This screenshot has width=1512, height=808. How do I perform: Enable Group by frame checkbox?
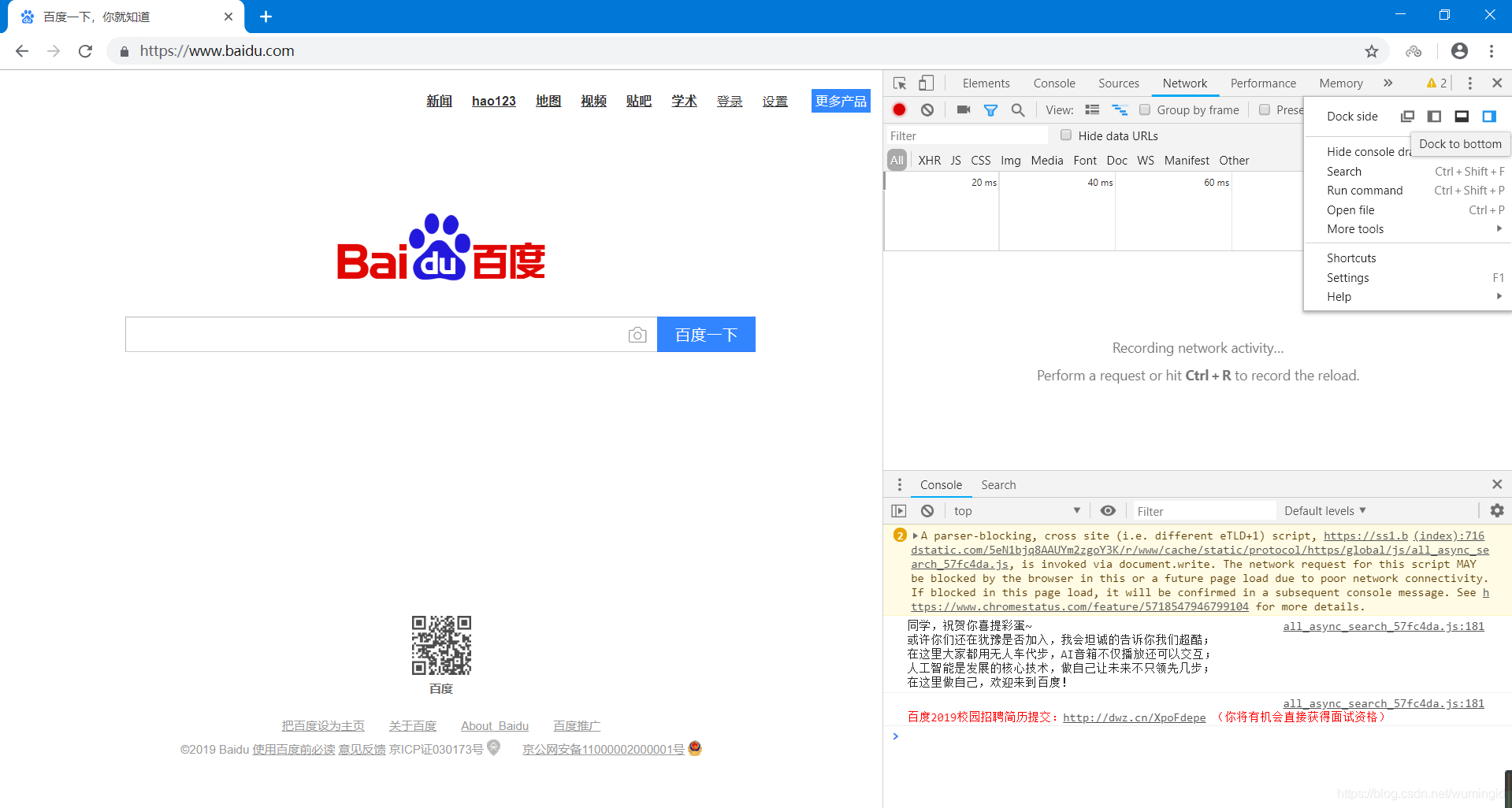point(1145,110)
